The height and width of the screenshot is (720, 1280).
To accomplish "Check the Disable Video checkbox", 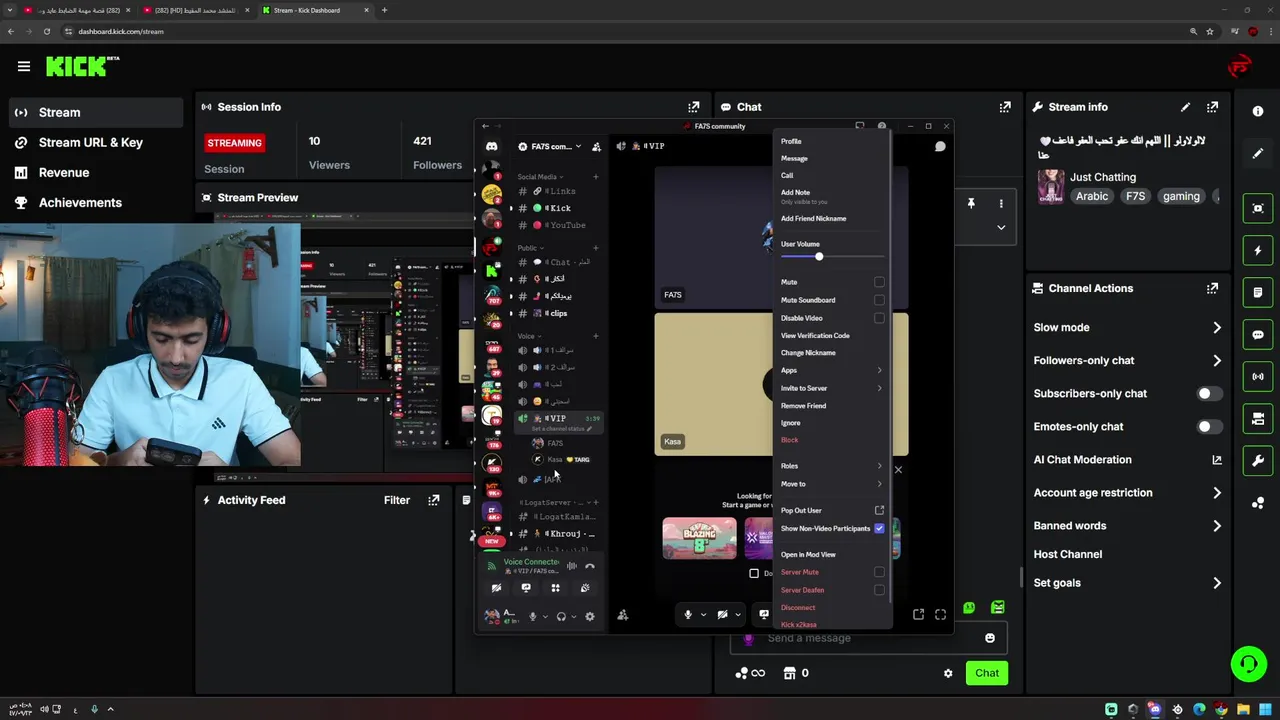I will click(879, 318).
